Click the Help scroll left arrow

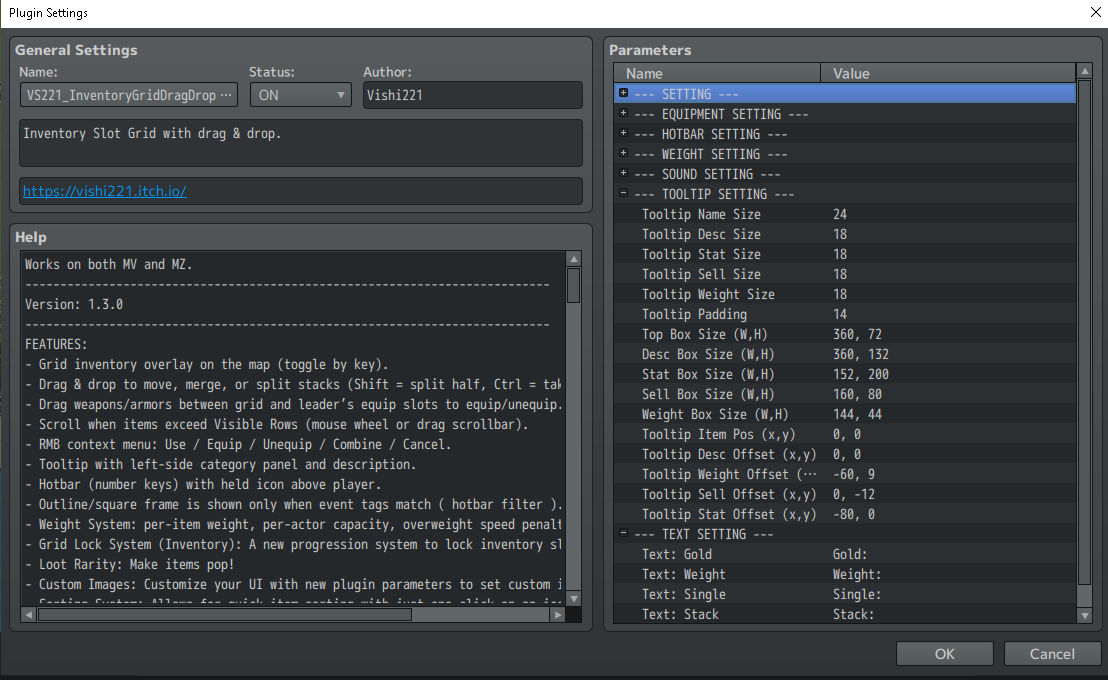point(28,615)
